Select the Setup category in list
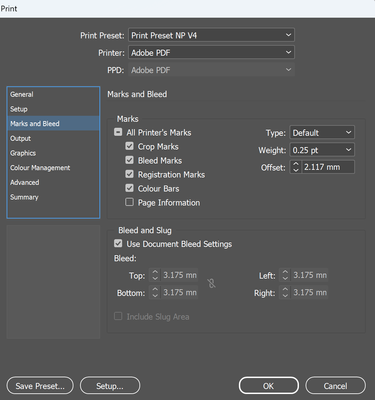375x400 pixels. coord(53,109)
